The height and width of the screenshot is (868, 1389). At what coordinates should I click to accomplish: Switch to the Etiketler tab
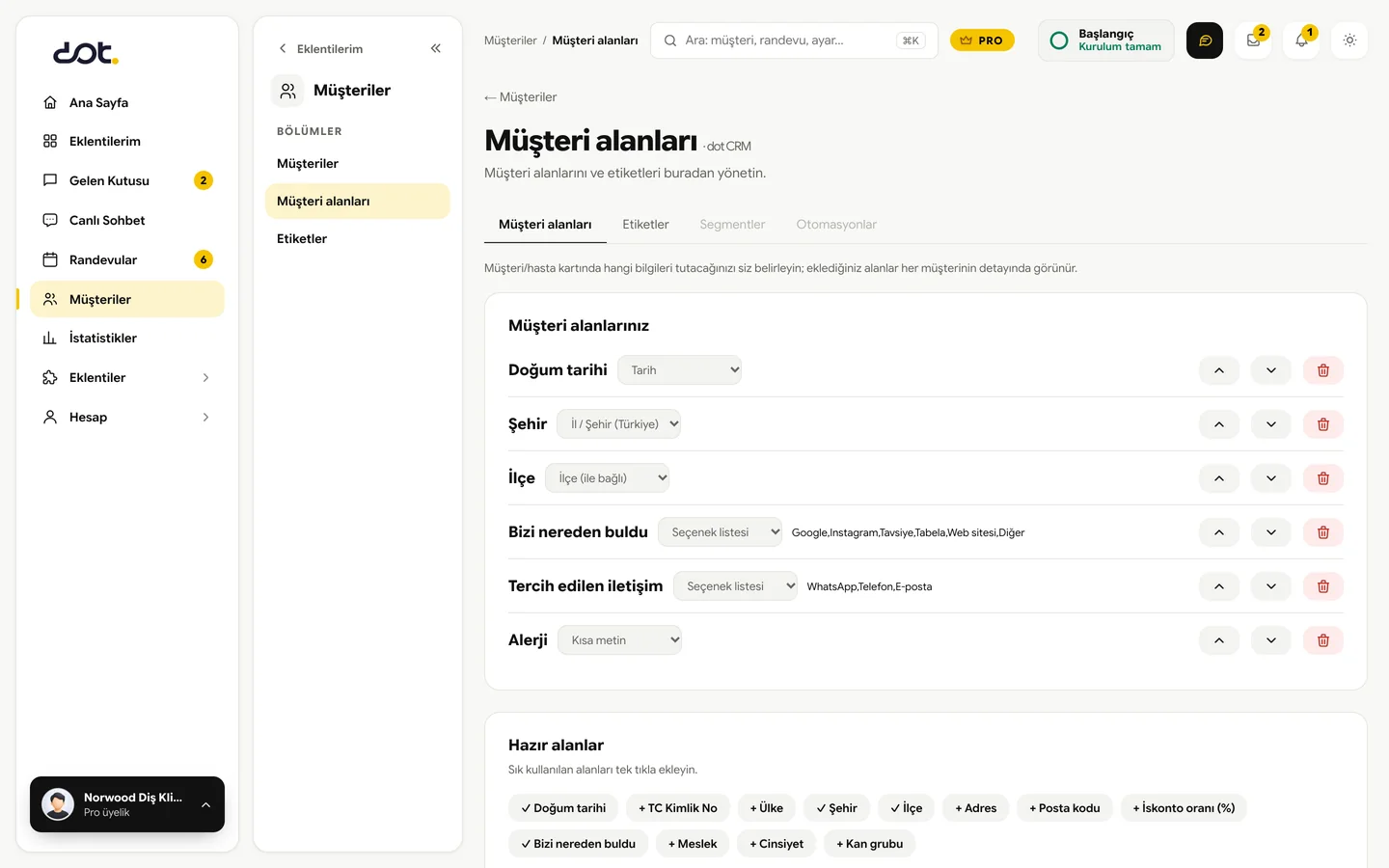pyautogui.click(x=645, y=225)
